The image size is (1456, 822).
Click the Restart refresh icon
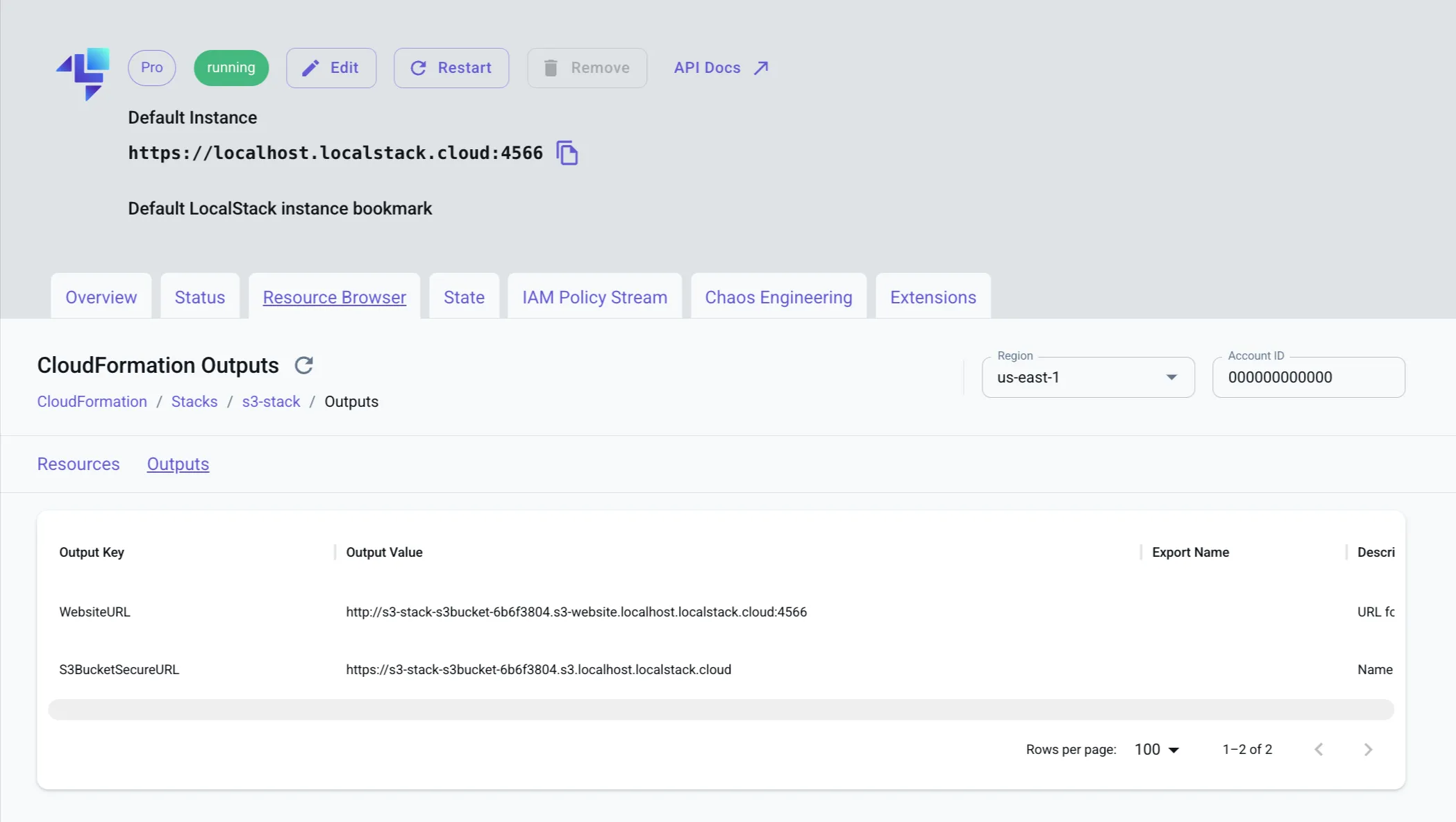coord(419,67)
